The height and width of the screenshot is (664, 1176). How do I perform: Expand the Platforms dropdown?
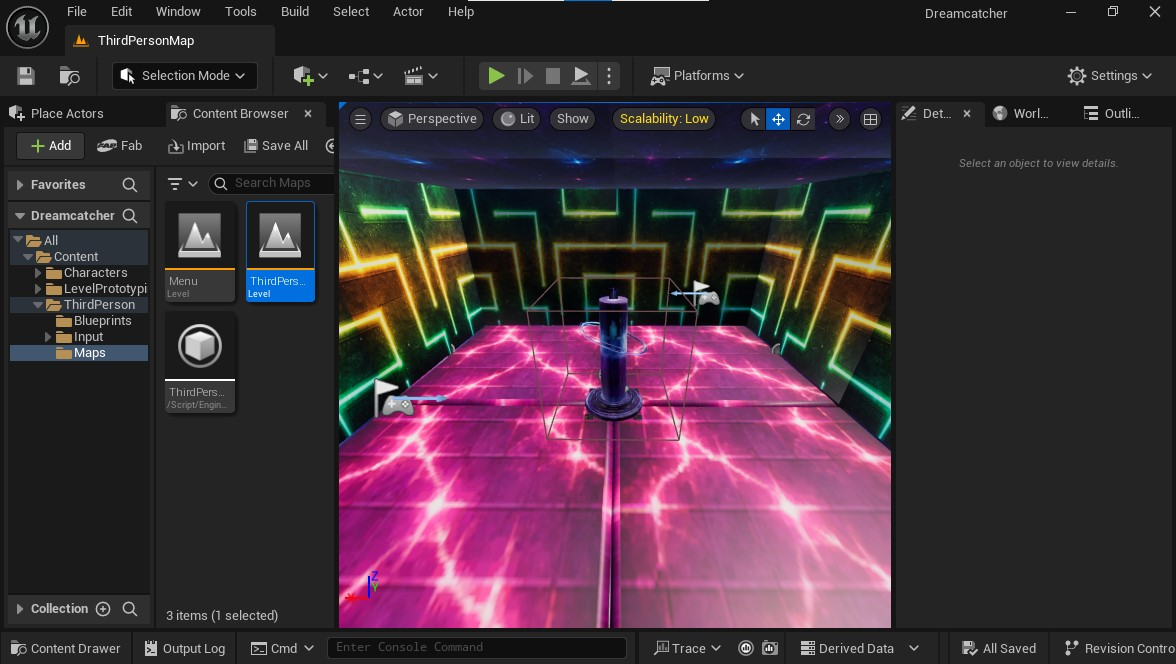(x=698, y=76)
